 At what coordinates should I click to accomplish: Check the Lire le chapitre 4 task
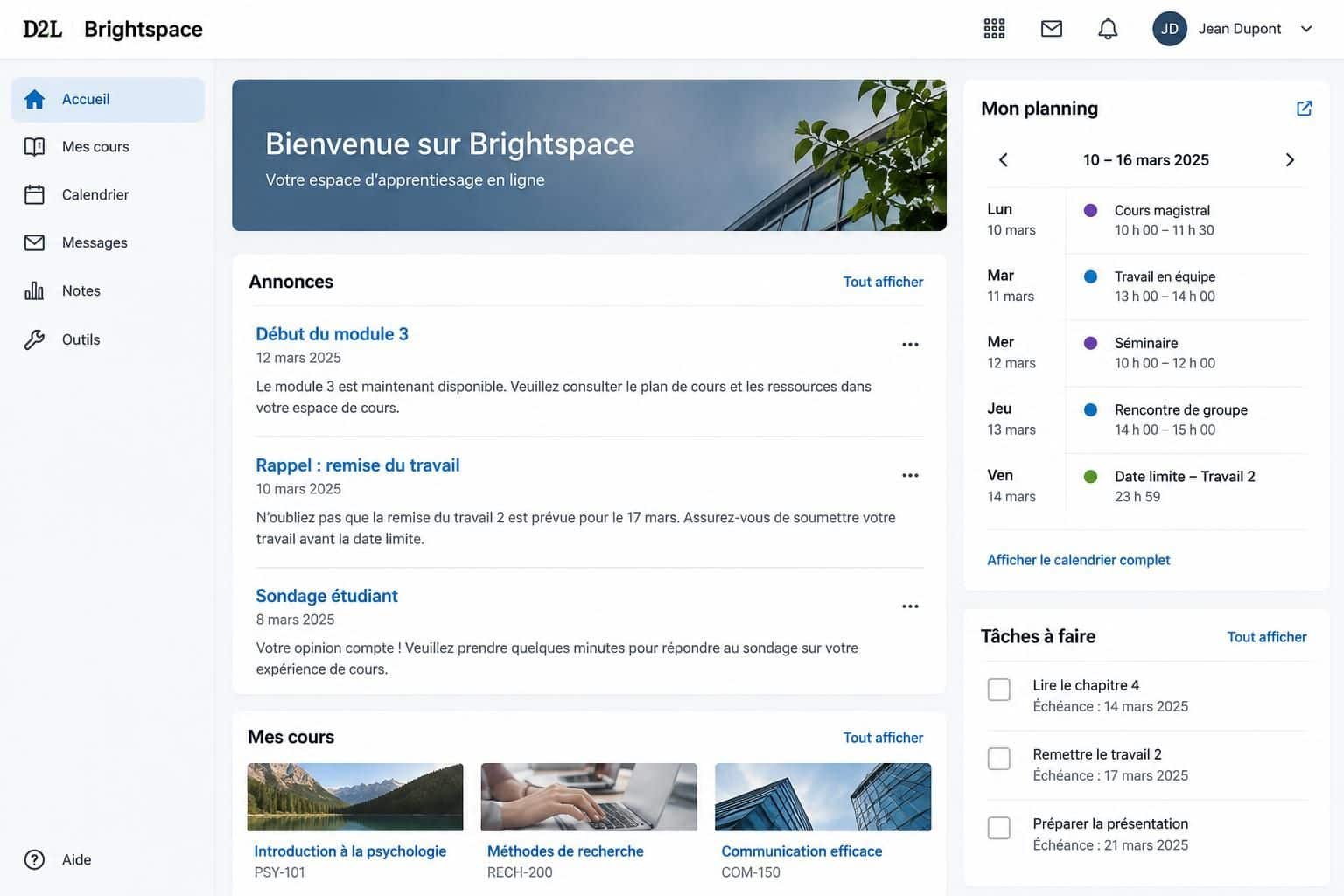pos(998,689)
